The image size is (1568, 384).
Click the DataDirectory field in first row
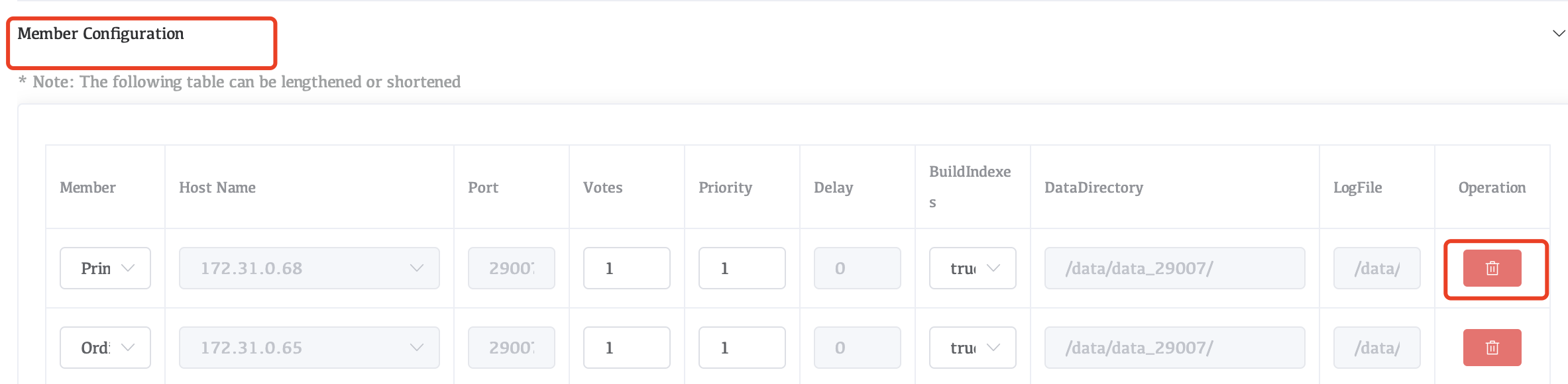1174,268
